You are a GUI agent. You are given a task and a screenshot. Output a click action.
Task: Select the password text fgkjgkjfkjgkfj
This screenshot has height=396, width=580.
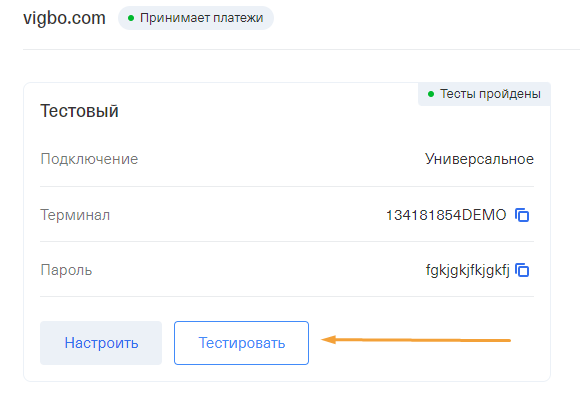pyautogui.click(x=468, y=270)
